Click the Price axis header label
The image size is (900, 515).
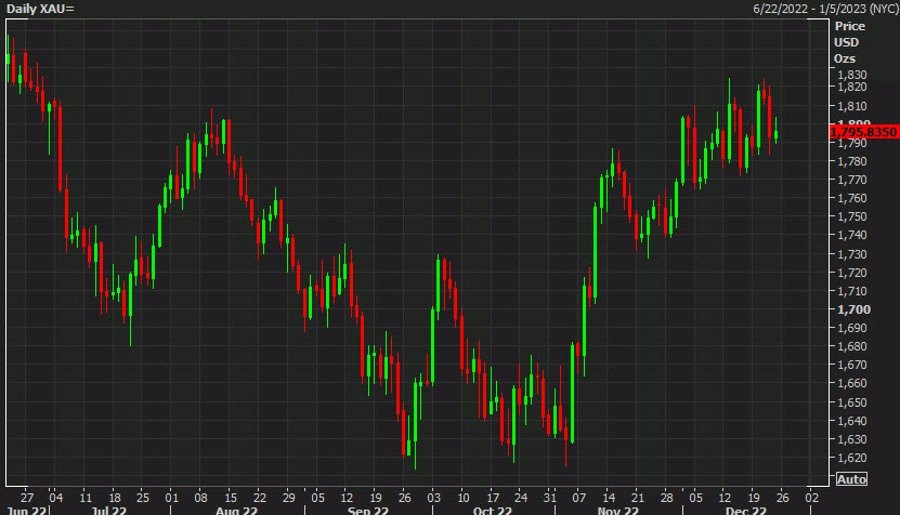tap(849, 26)
